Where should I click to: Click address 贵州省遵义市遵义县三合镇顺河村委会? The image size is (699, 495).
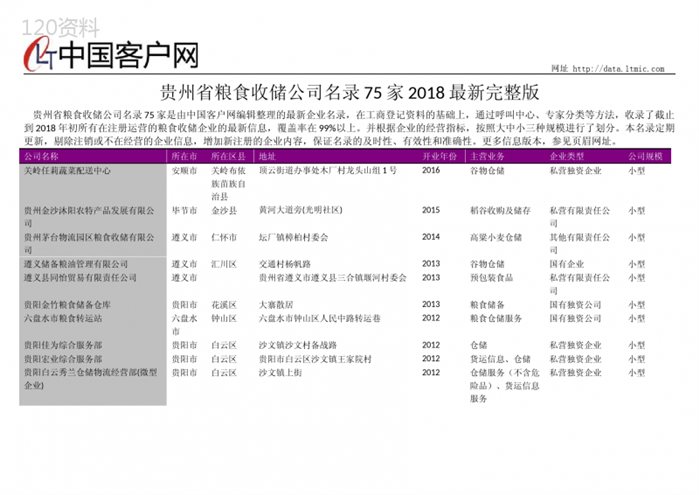[333, 278]
